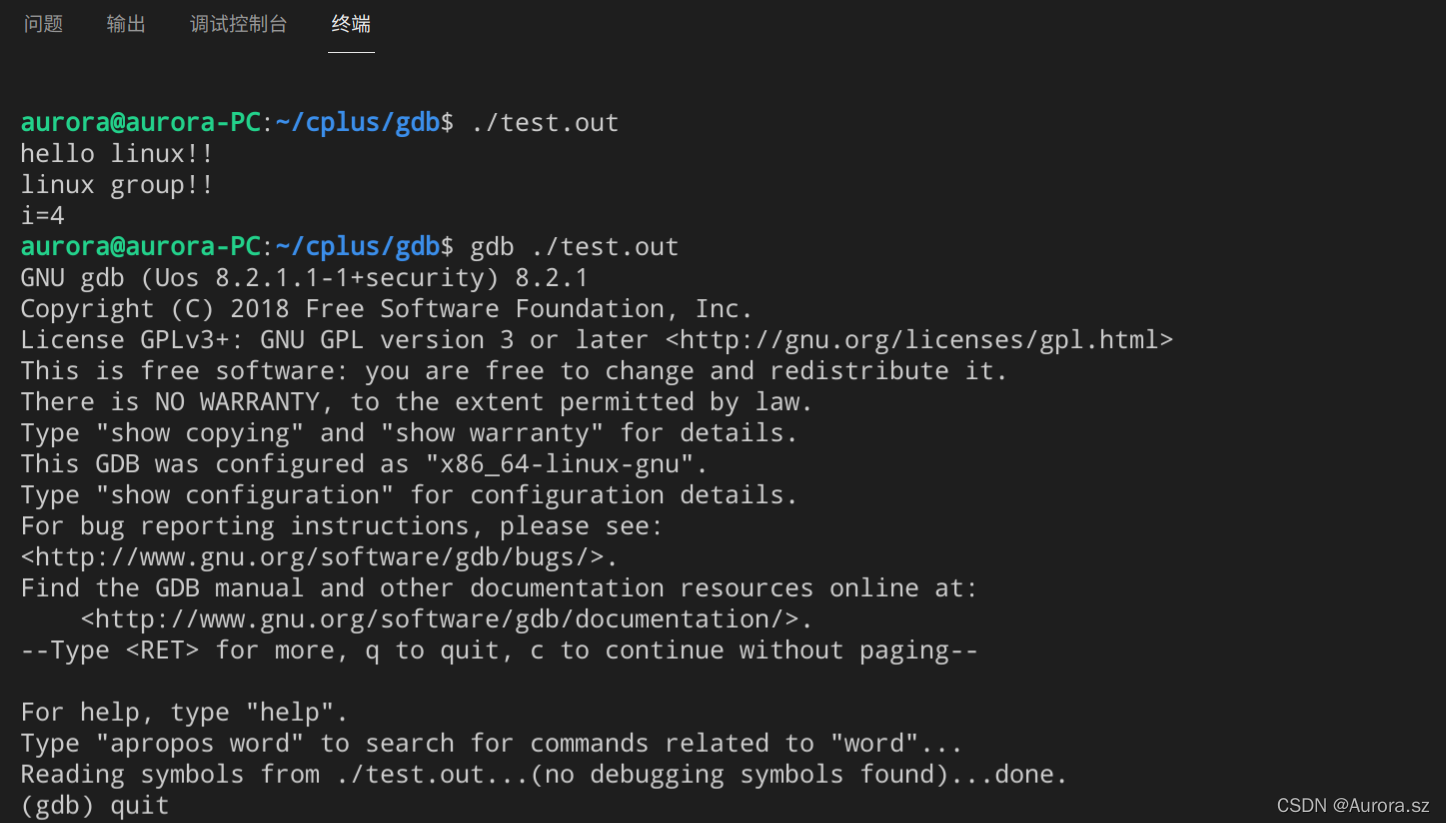This screenshot has height=823, width=1446.
Task: Click the 'Find the GDB manual' line
Action: click(x=499, y=588)
